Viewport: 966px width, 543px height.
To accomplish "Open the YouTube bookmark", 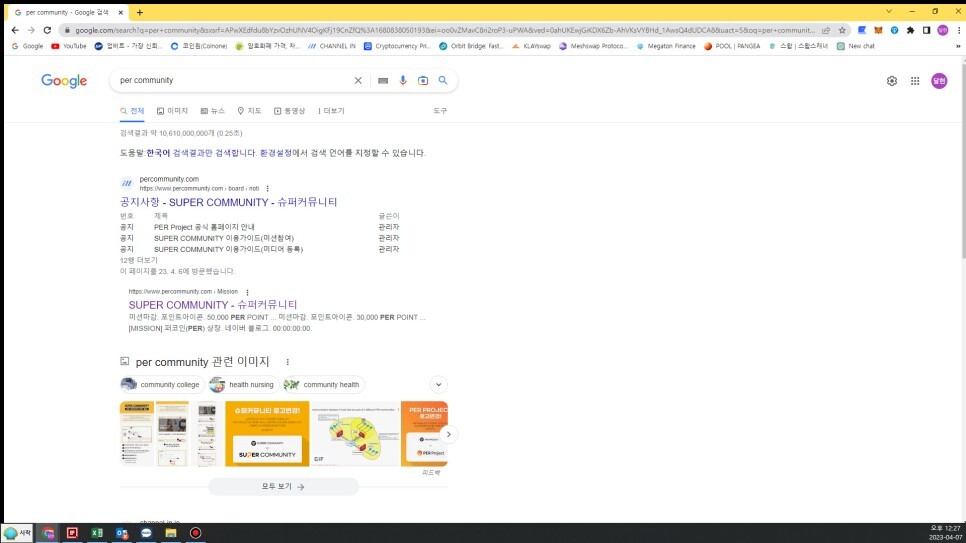I will tap(68, 46).
